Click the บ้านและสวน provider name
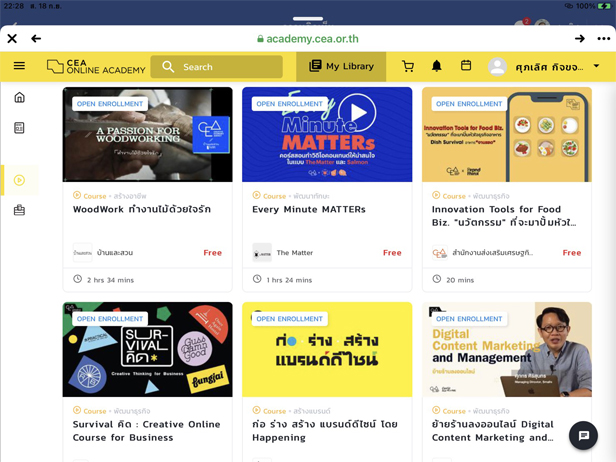 coord(115,253)
